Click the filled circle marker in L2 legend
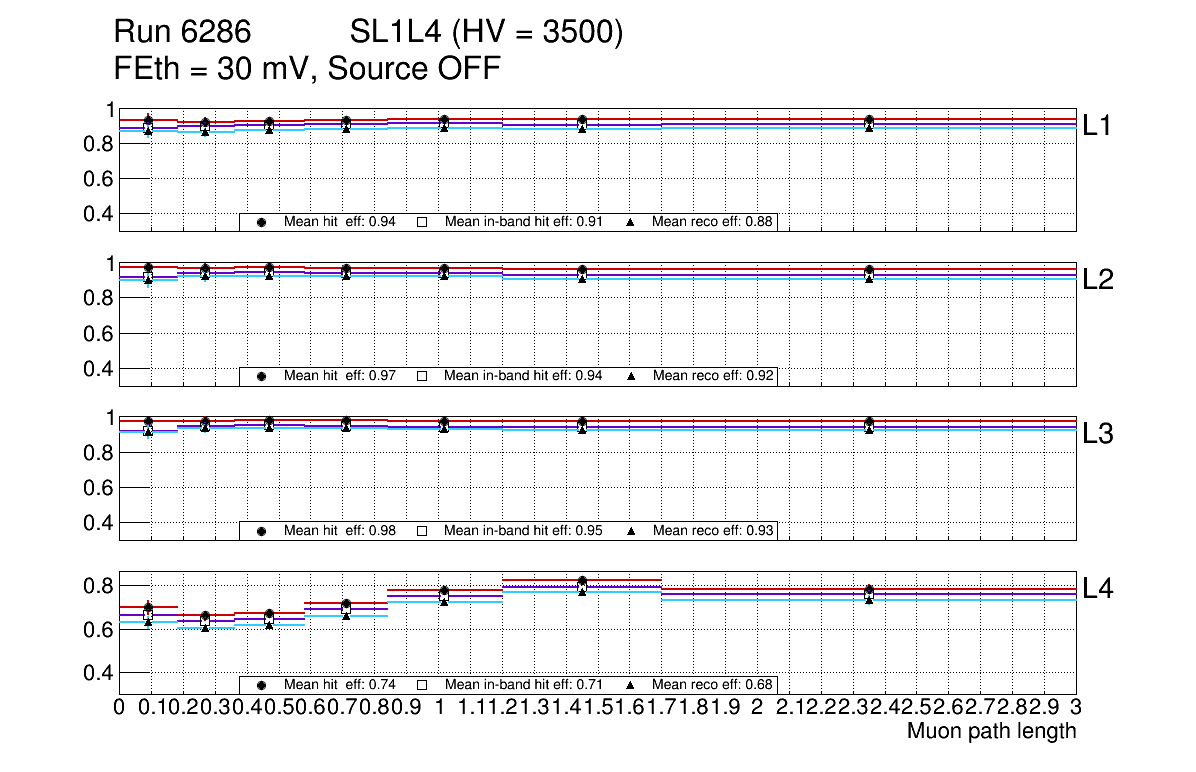The width and height of the screenshot is (1196, 772). click(x=262, y=376)
